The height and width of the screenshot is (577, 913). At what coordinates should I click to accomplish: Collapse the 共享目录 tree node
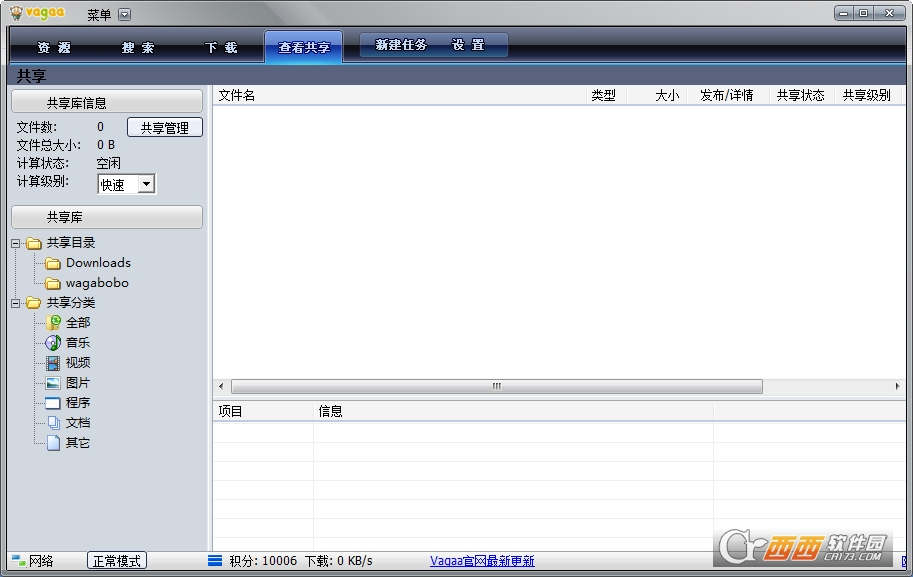[x=16, y=243]
